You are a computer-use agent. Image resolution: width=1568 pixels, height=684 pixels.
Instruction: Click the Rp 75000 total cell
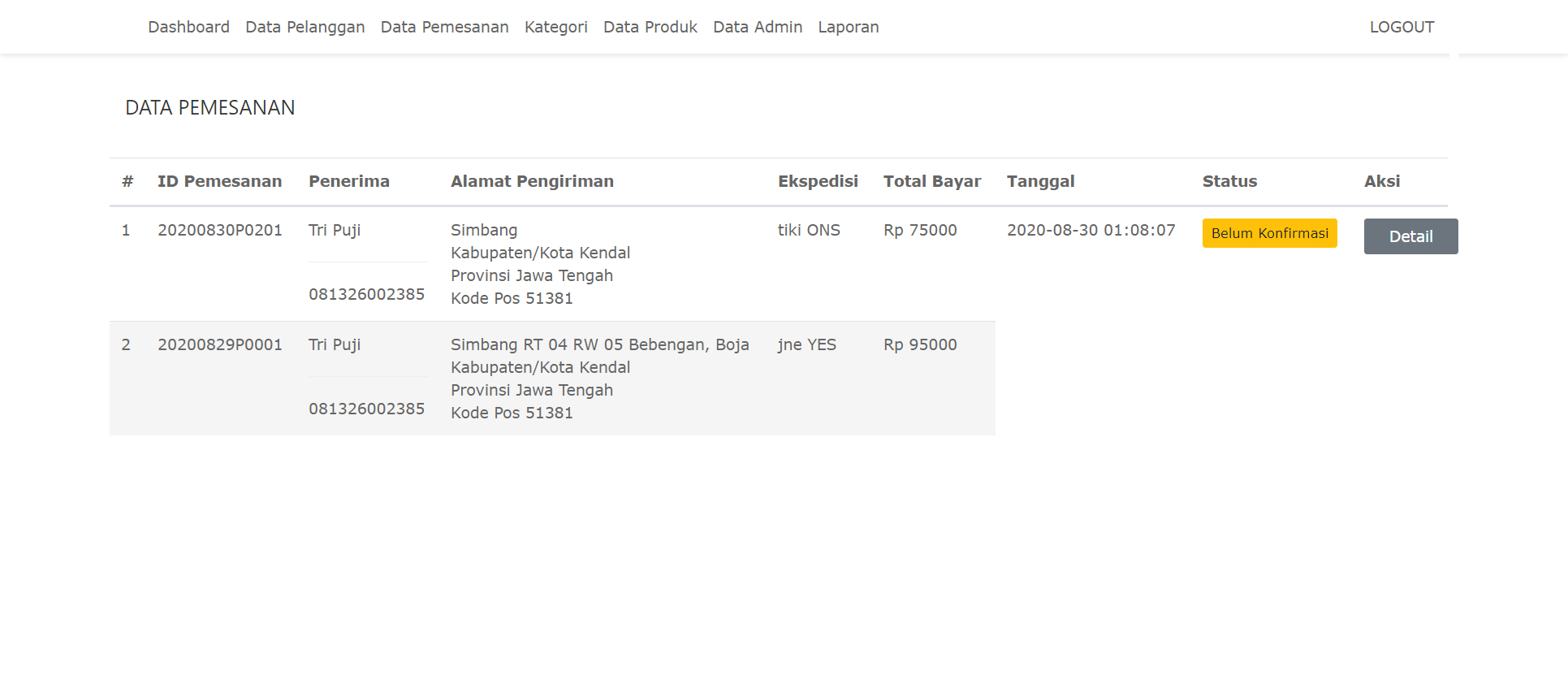[x=920, y=230]
